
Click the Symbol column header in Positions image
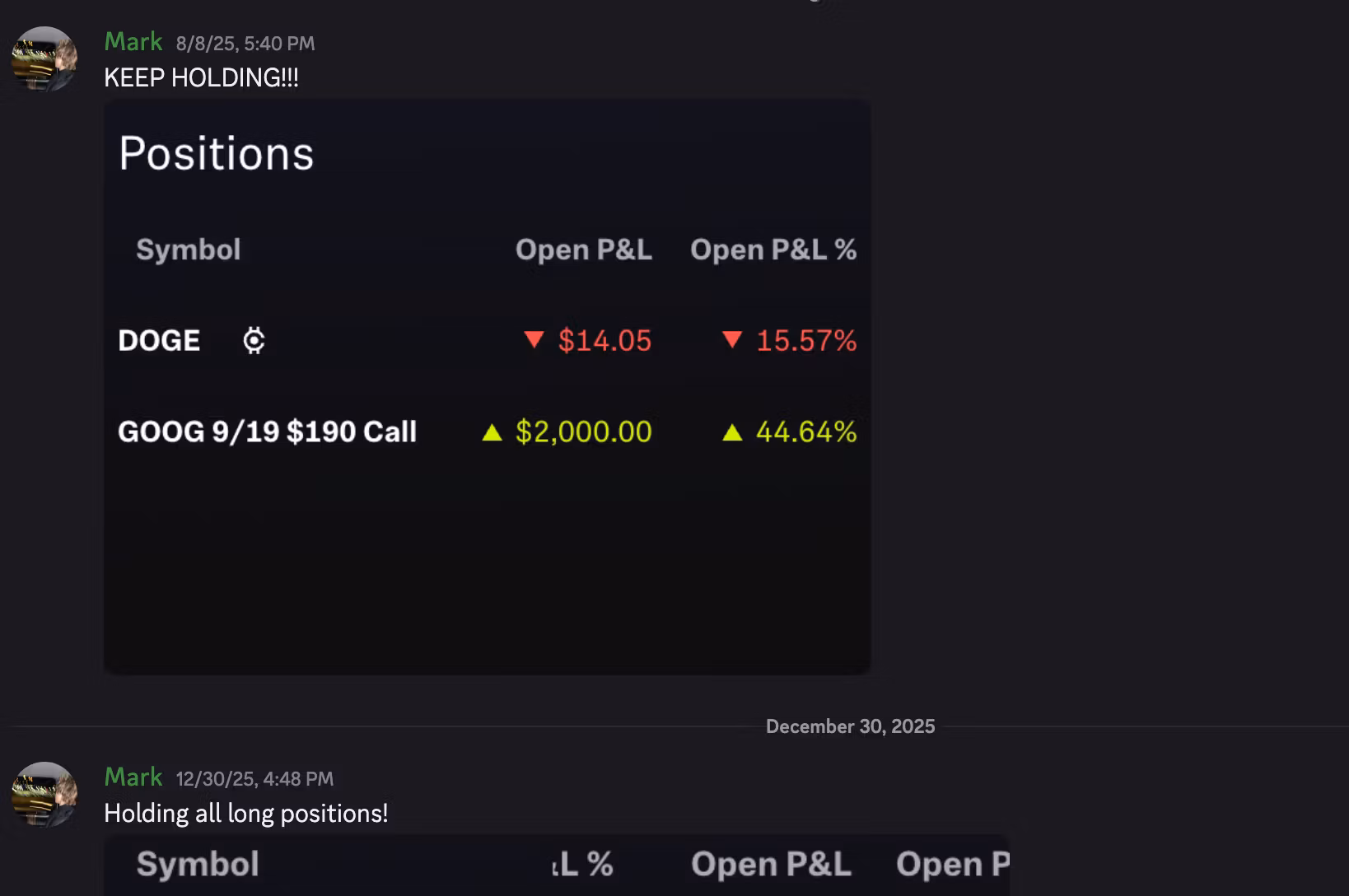coord(188,250)
